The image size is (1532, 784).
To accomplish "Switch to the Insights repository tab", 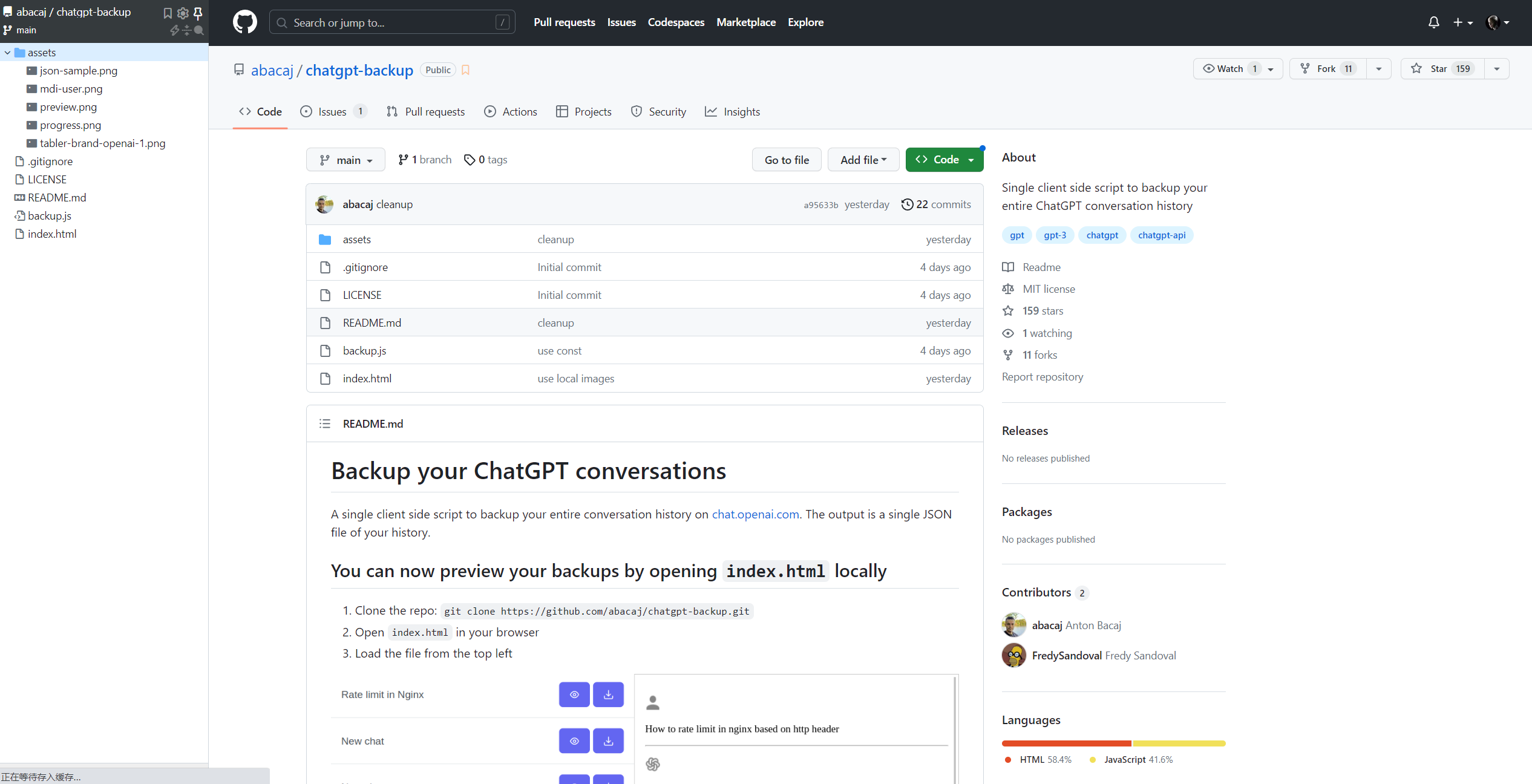I will pyautogui.click(x=732, y=111).
